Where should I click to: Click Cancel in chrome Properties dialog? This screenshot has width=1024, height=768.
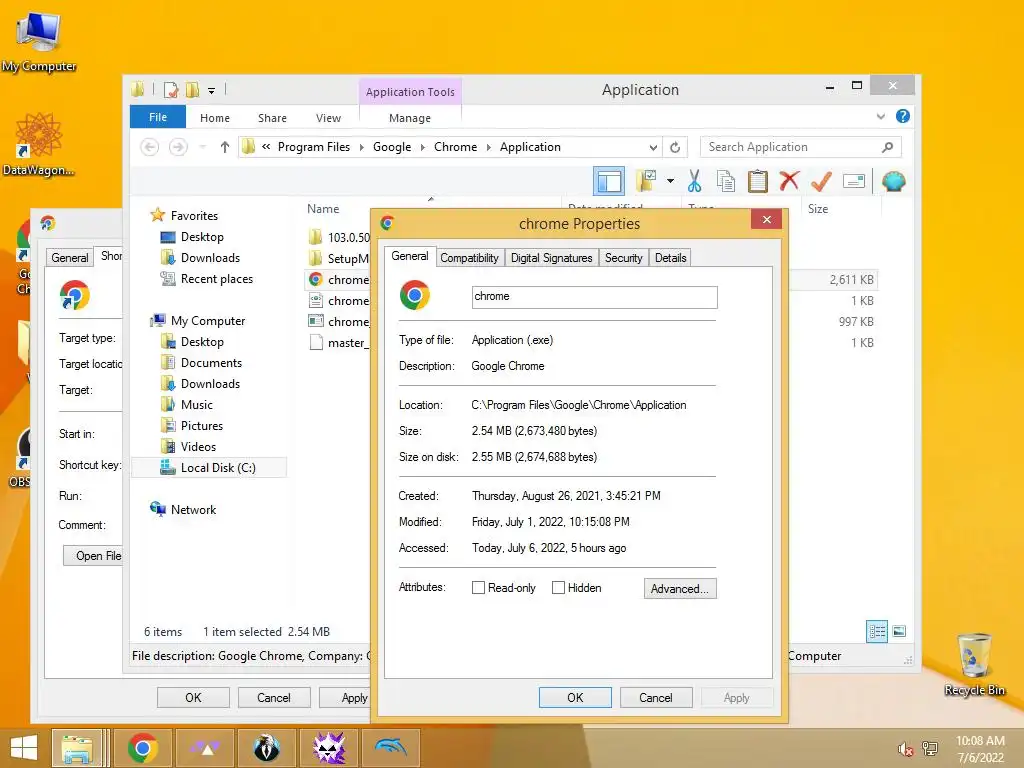pyautogui.click(x=655, y=697)
